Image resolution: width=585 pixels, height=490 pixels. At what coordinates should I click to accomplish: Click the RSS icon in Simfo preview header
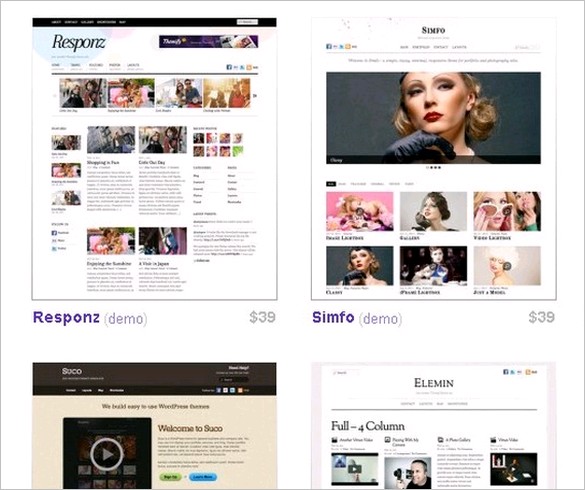click(x=348, y=47)
